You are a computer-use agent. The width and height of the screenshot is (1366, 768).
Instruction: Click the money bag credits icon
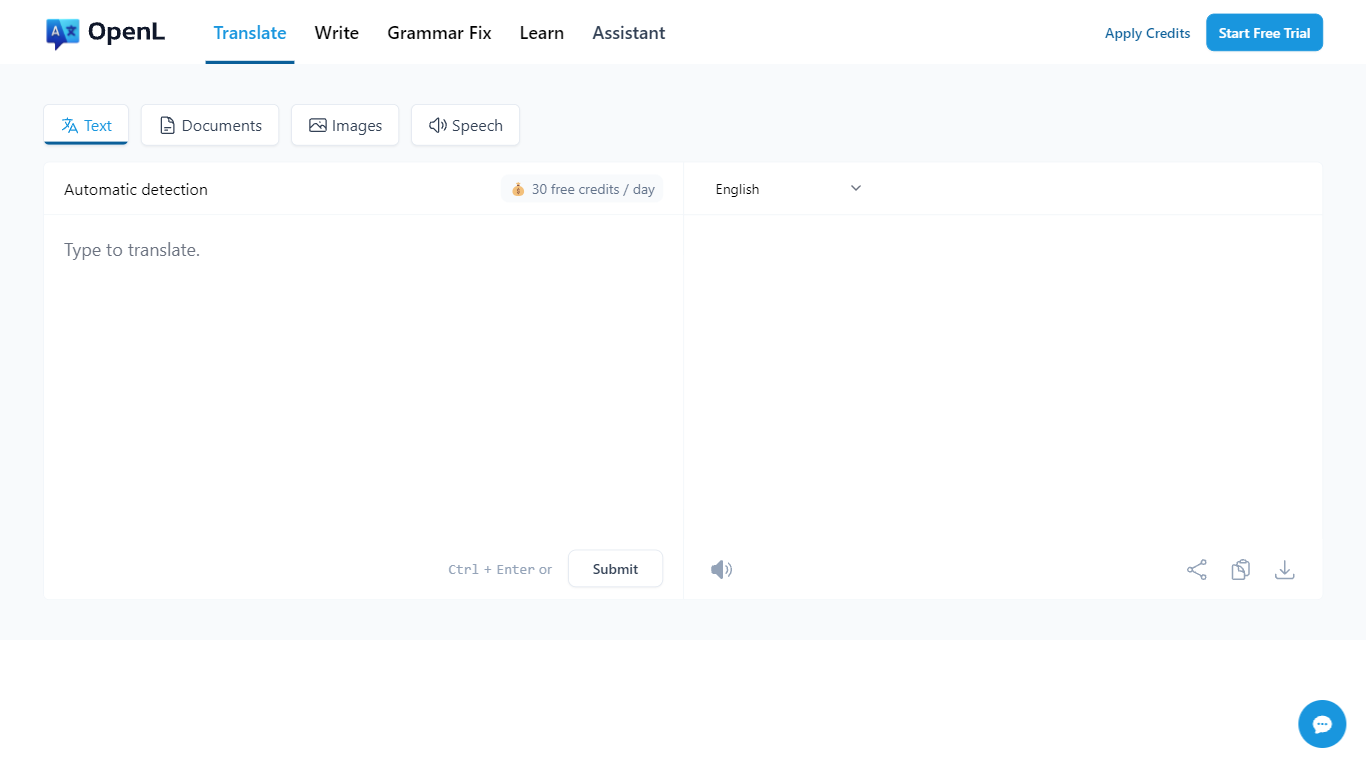(x=518, y=189)
